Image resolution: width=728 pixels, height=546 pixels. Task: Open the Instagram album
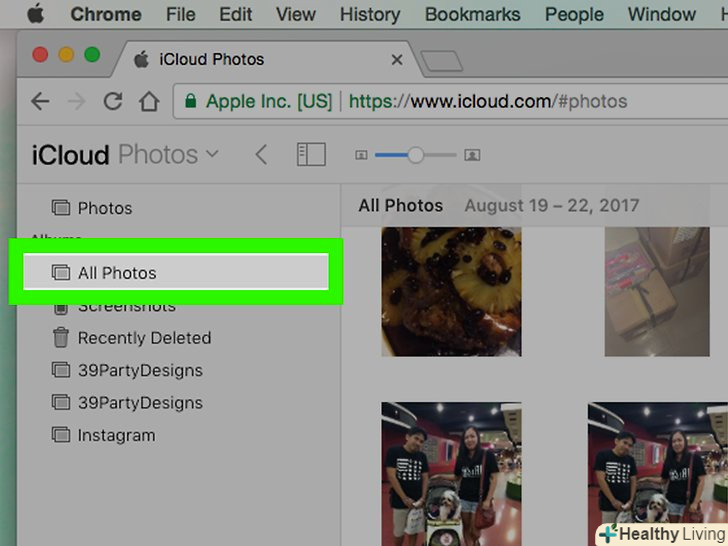pyautogui.click(x=115, y=435)
